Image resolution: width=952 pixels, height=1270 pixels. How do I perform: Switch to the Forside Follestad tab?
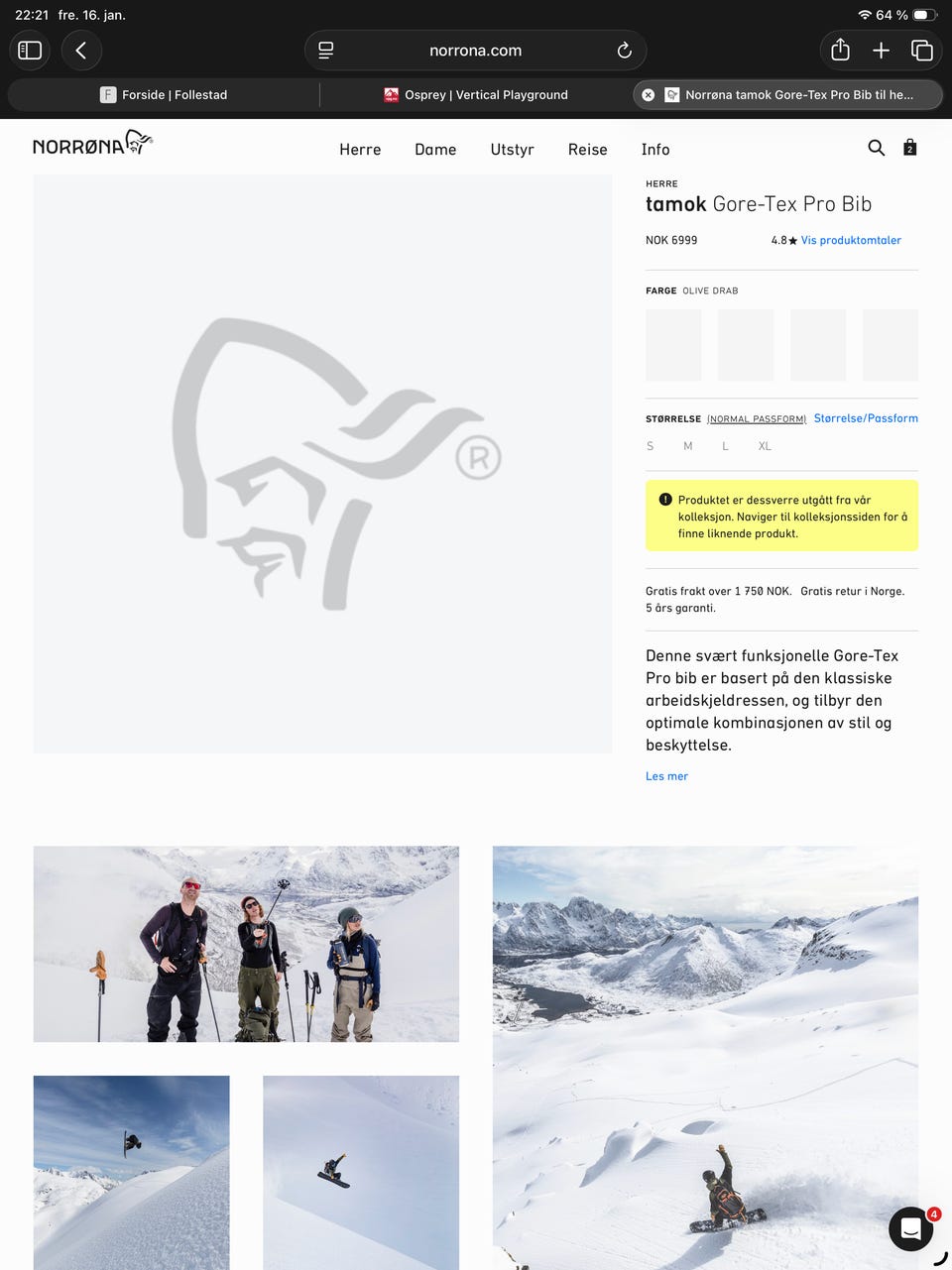[x=164, y=95]
